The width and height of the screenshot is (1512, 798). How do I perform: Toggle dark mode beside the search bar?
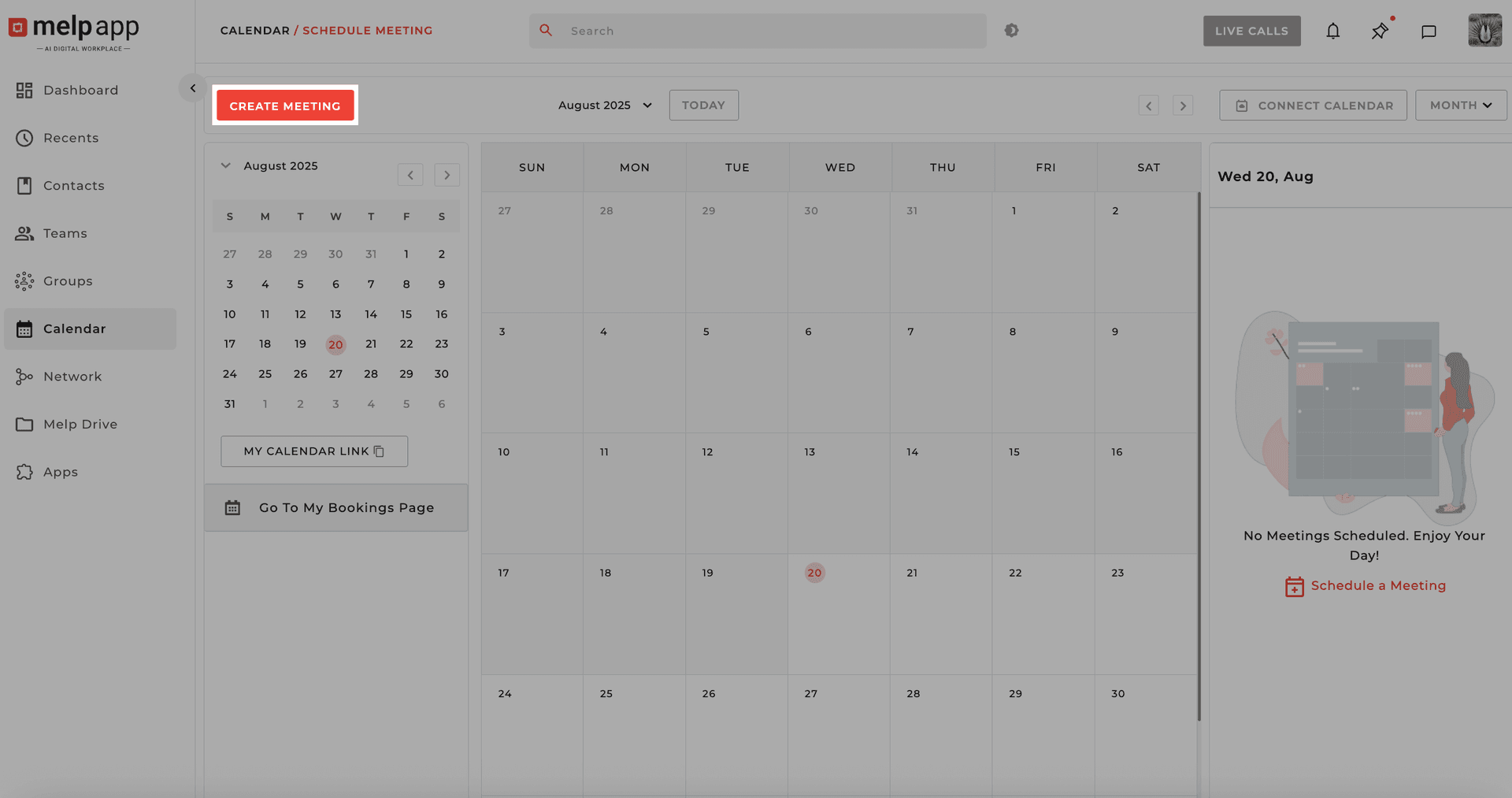[x=1012, y=30]
